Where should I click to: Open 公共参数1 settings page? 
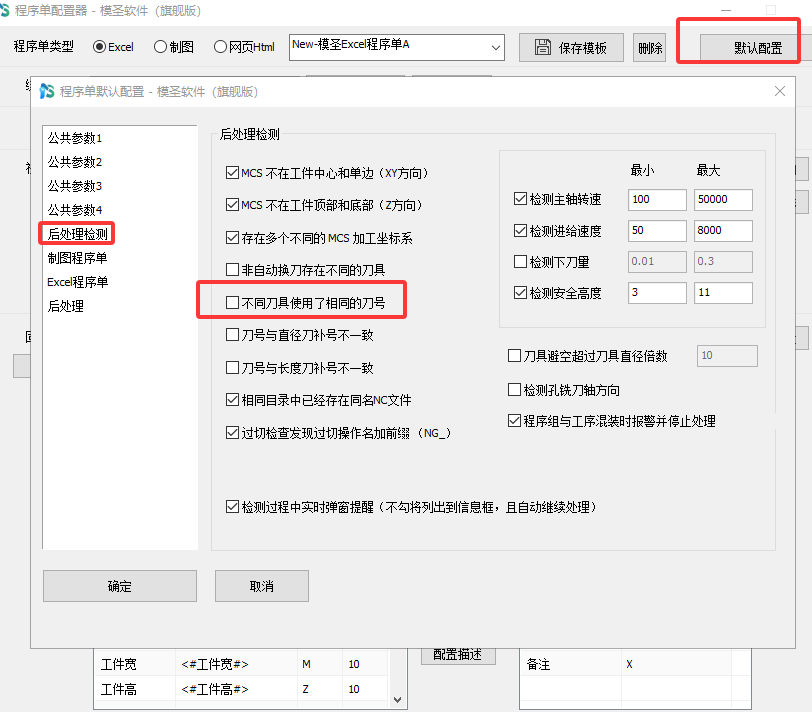75,138
